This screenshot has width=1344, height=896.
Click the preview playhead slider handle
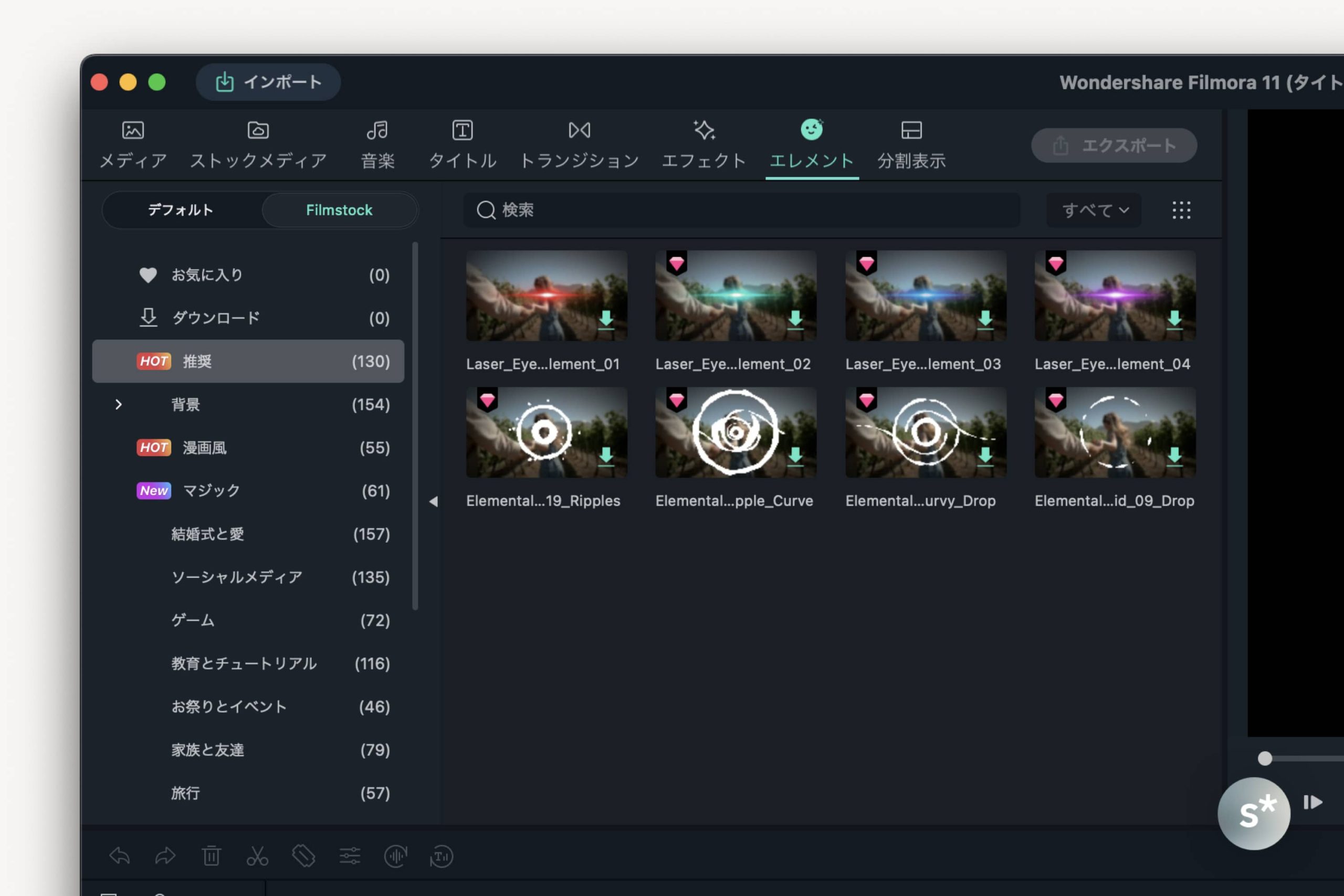click(x=1265, y=758)
